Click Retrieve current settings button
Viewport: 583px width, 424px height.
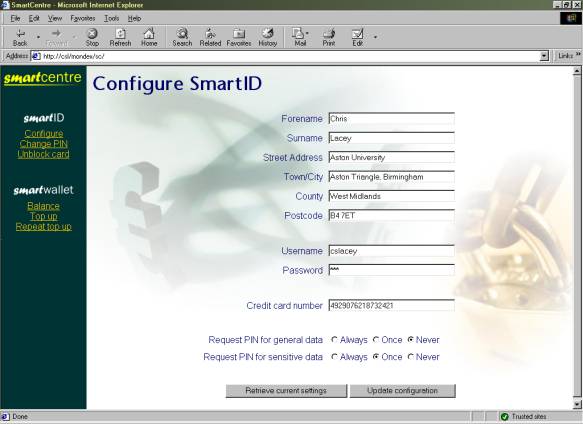[x=286, y=391]
